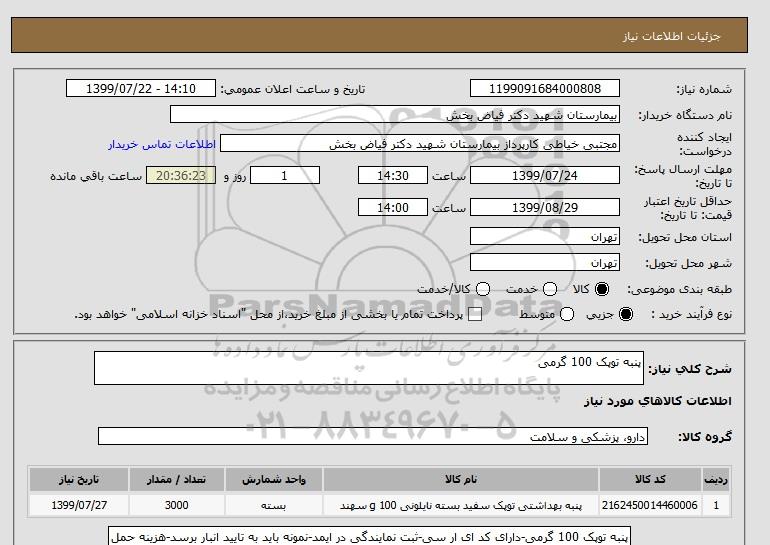770x545 pixels.
Task: Click the need date cell 1399/07/27
Action: 79,505
